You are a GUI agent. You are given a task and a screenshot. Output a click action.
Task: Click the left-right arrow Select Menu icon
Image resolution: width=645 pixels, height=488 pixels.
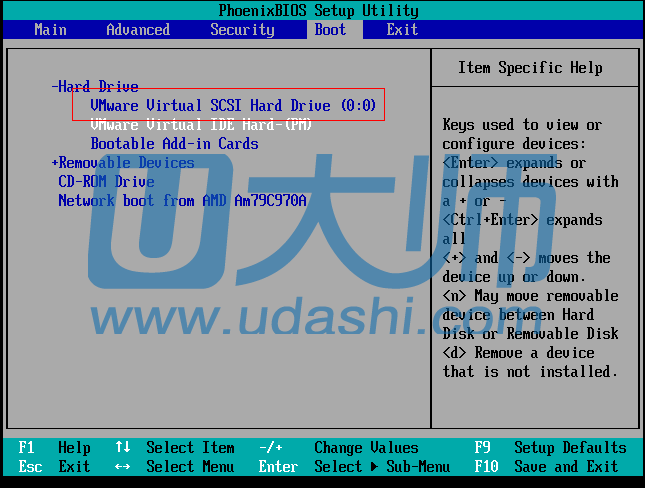tap(123, 467)
